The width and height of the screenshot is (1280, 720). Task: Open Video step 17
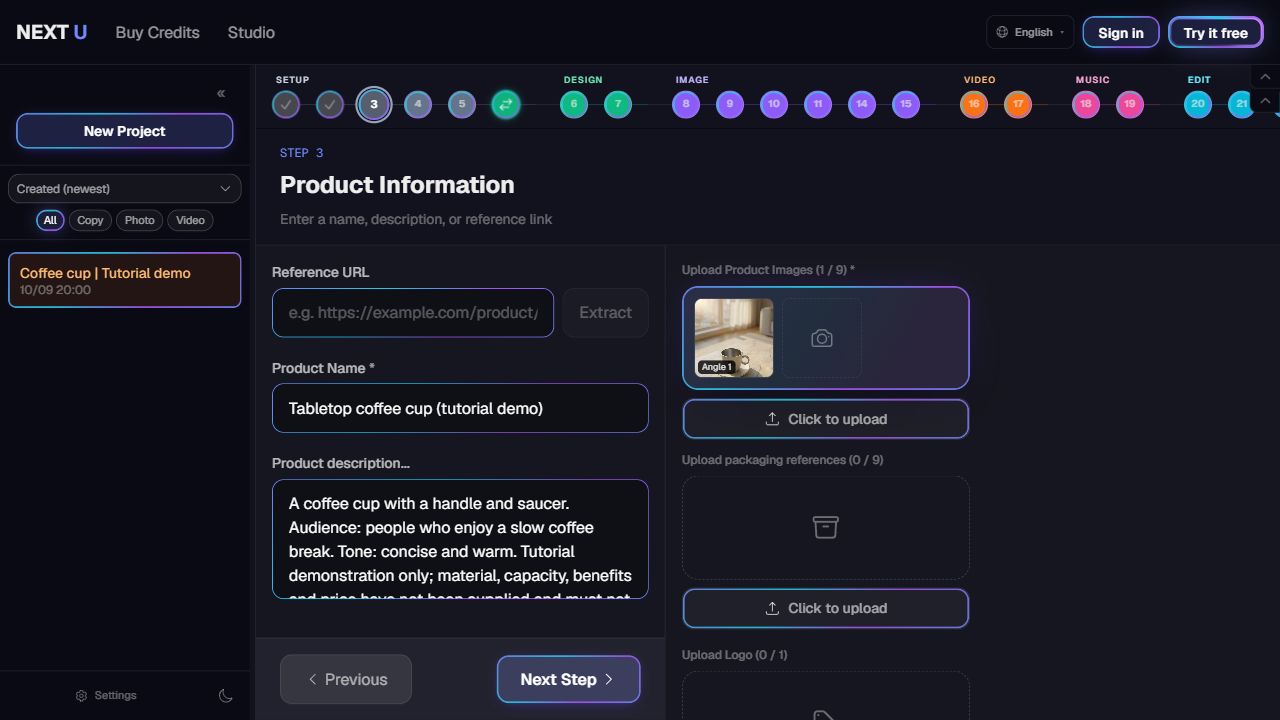(x=1018, y=104)
